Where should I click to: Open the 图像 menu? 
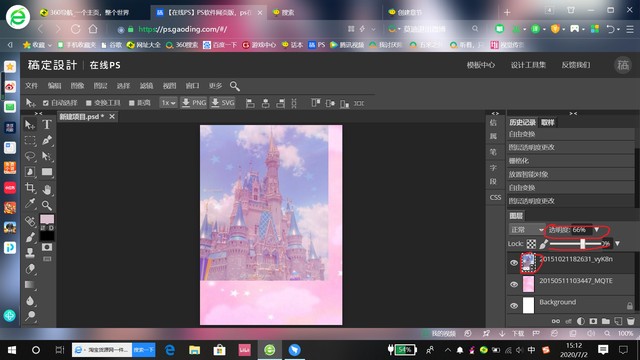click(x=77, y=86)
